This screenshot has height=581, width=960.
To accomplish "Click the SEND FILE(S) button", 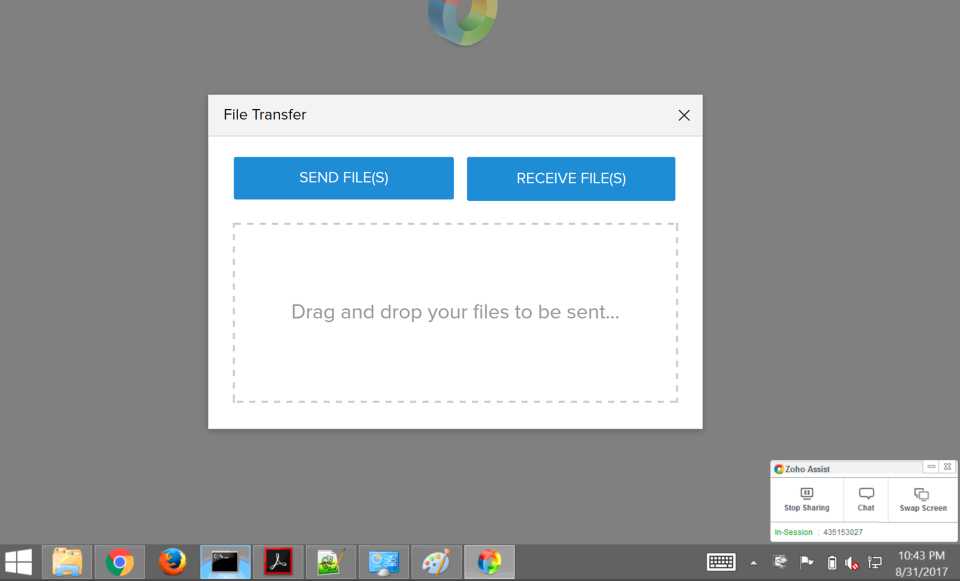I will coord(343,177).
